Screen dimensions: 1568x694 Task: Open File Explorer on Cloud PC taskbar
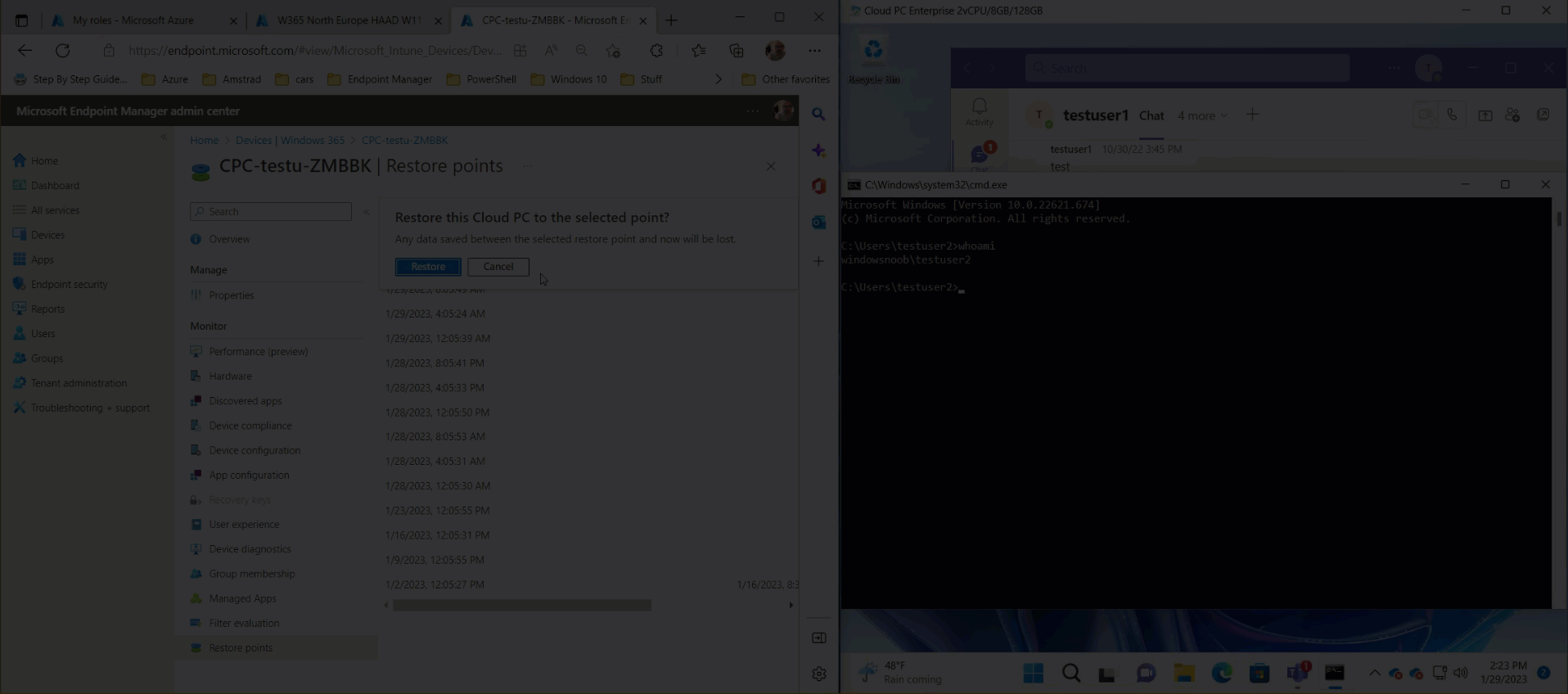tap(1184, 674)
